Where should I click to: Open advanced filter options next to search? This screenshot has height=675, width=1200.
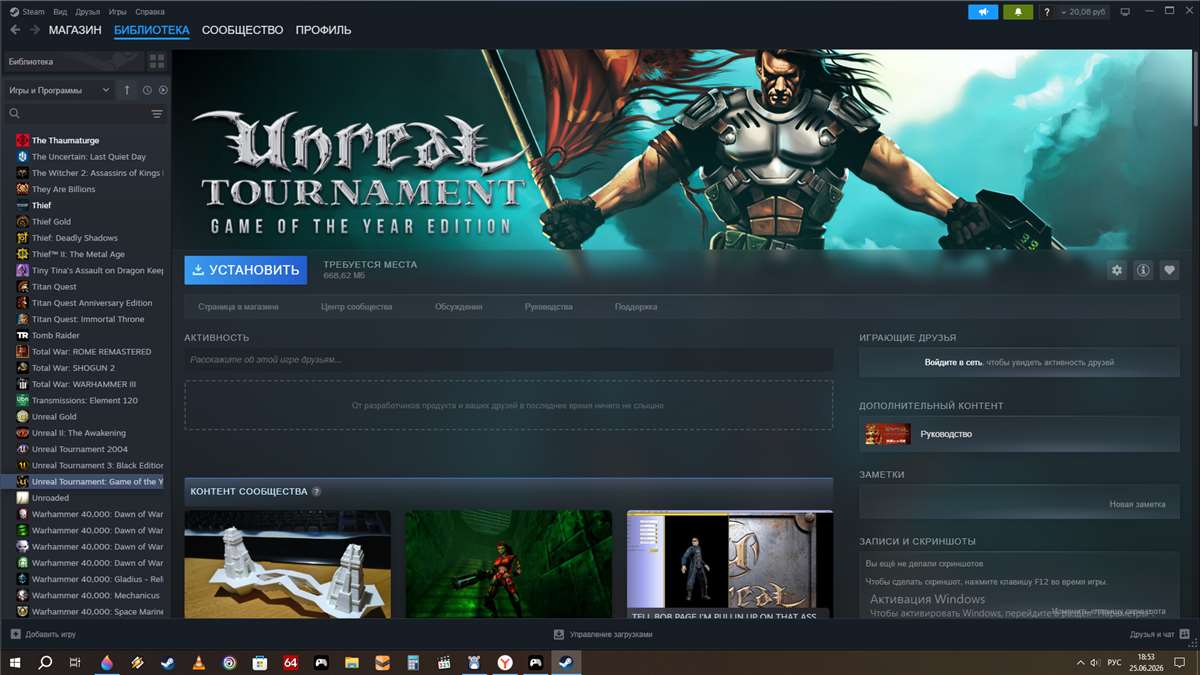pyautogui.click(x=157, y=114)
